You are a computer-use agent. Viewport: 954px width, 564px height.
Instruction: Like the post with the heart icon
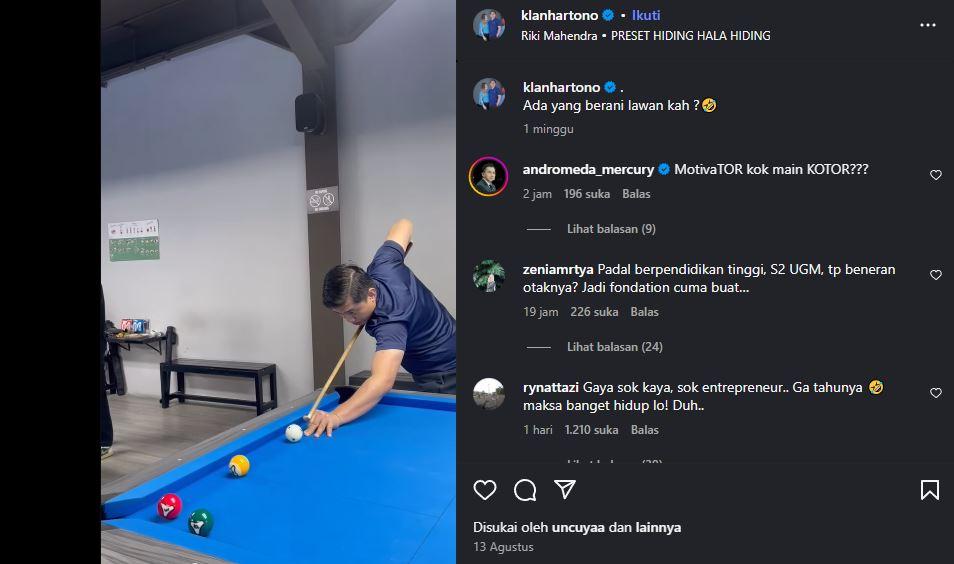485,490
